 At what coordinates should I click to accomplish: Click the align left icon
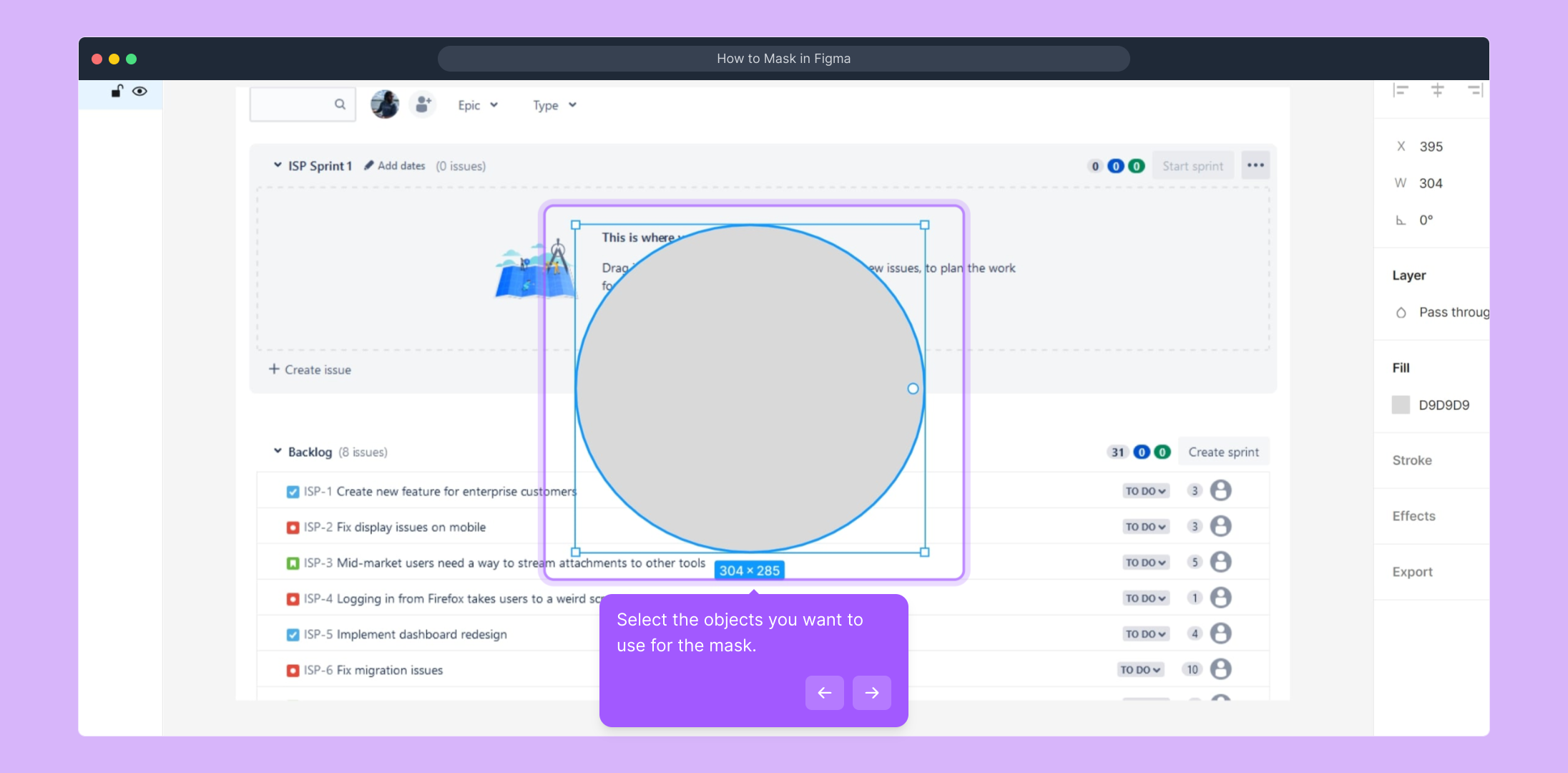tap(1401, 90)
